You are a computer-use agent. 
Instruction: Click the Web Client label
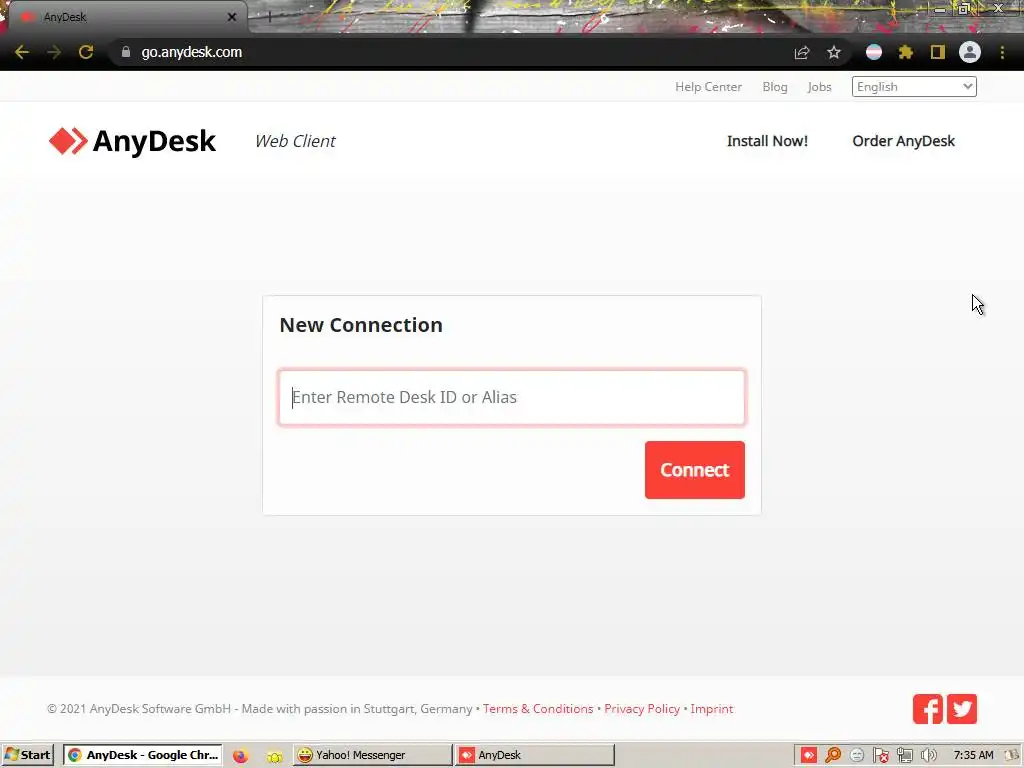tap(295, 141)
